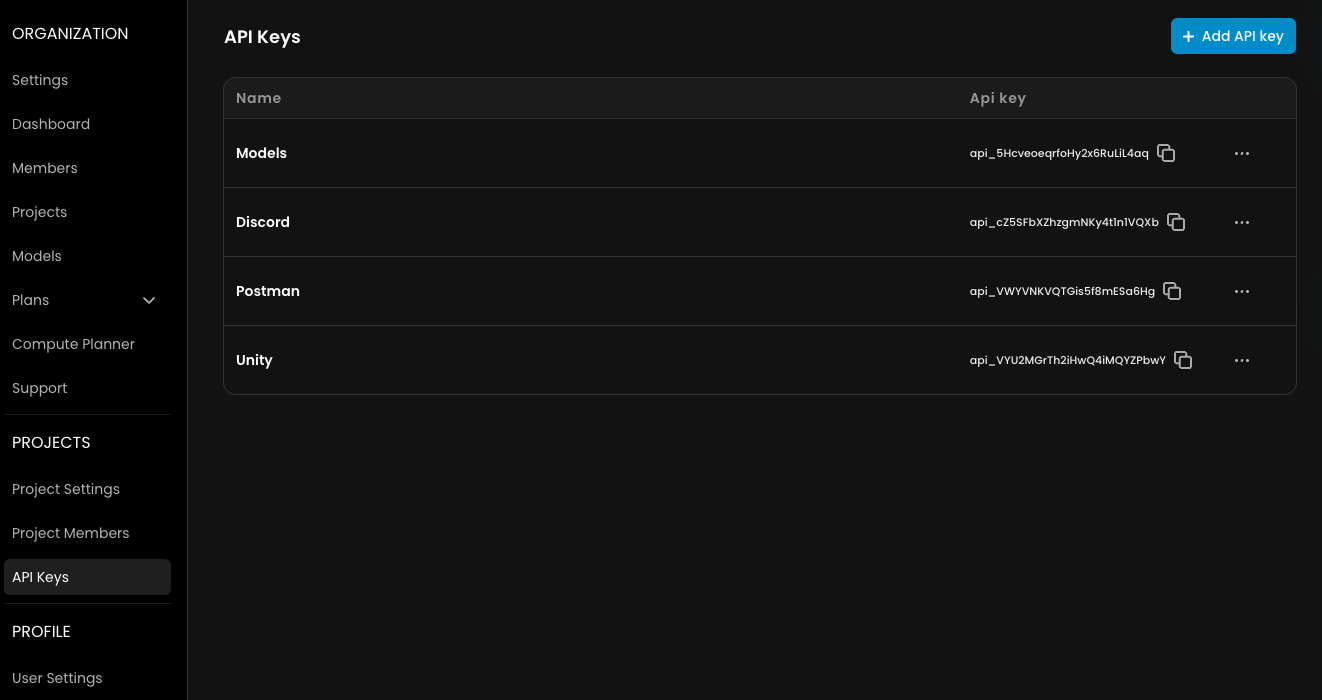Copy the Models API key
1322x700 pixels.
pos(1166,153)
